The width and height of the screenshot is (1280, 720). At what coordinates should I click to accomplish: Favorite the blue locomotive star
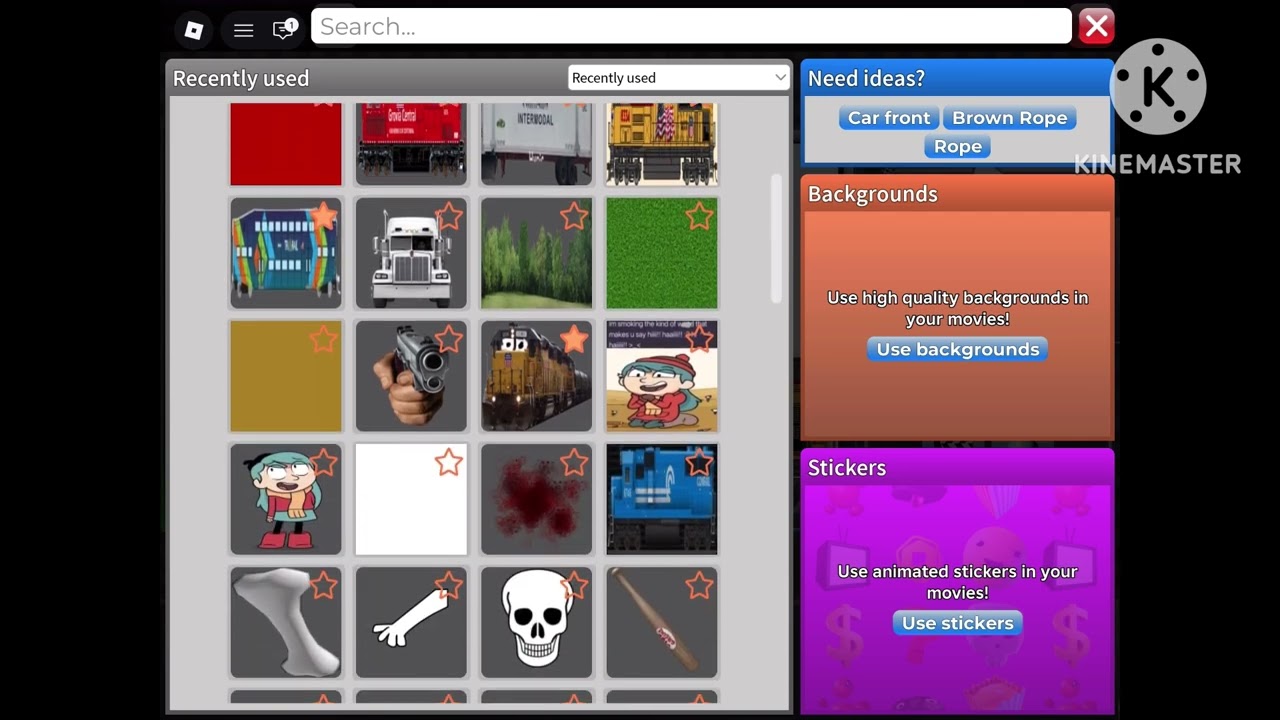[699, 462]
